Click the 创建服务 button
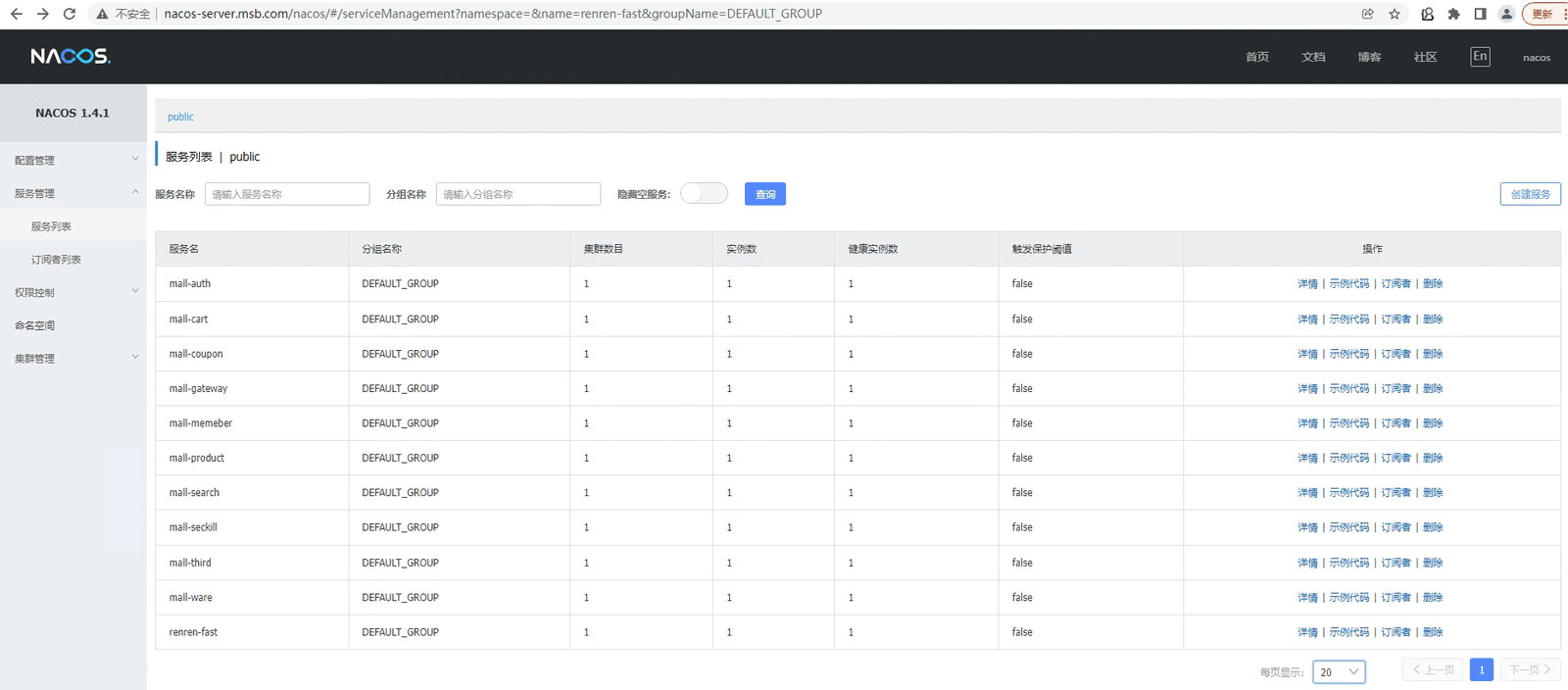1568x690 pixels. [1530, 194]
